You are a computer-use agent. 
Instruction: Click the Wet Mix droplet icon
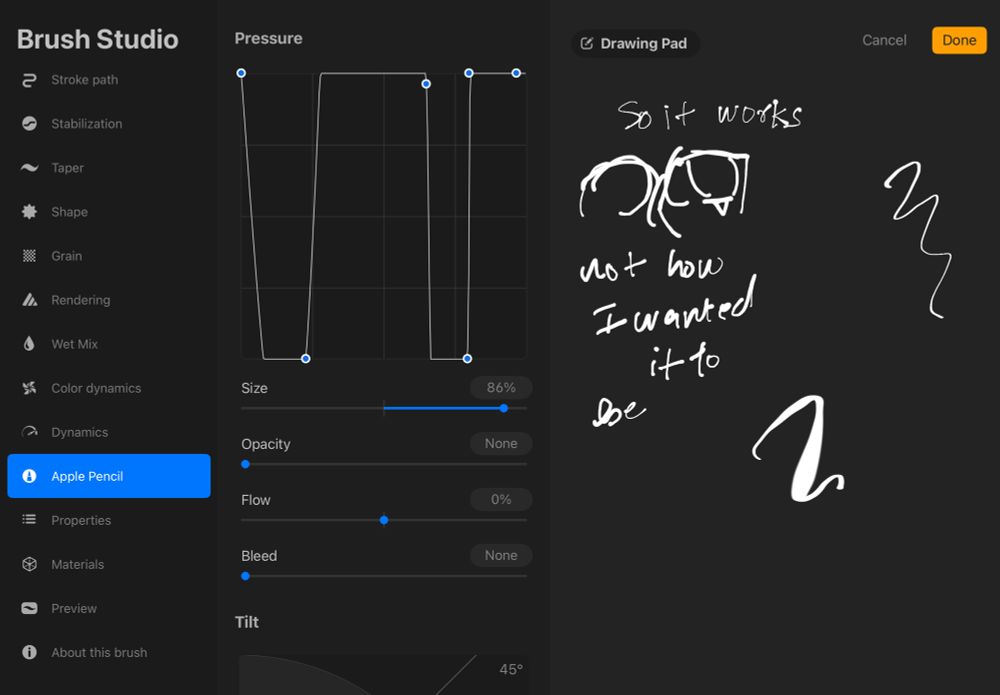(29, 344)
